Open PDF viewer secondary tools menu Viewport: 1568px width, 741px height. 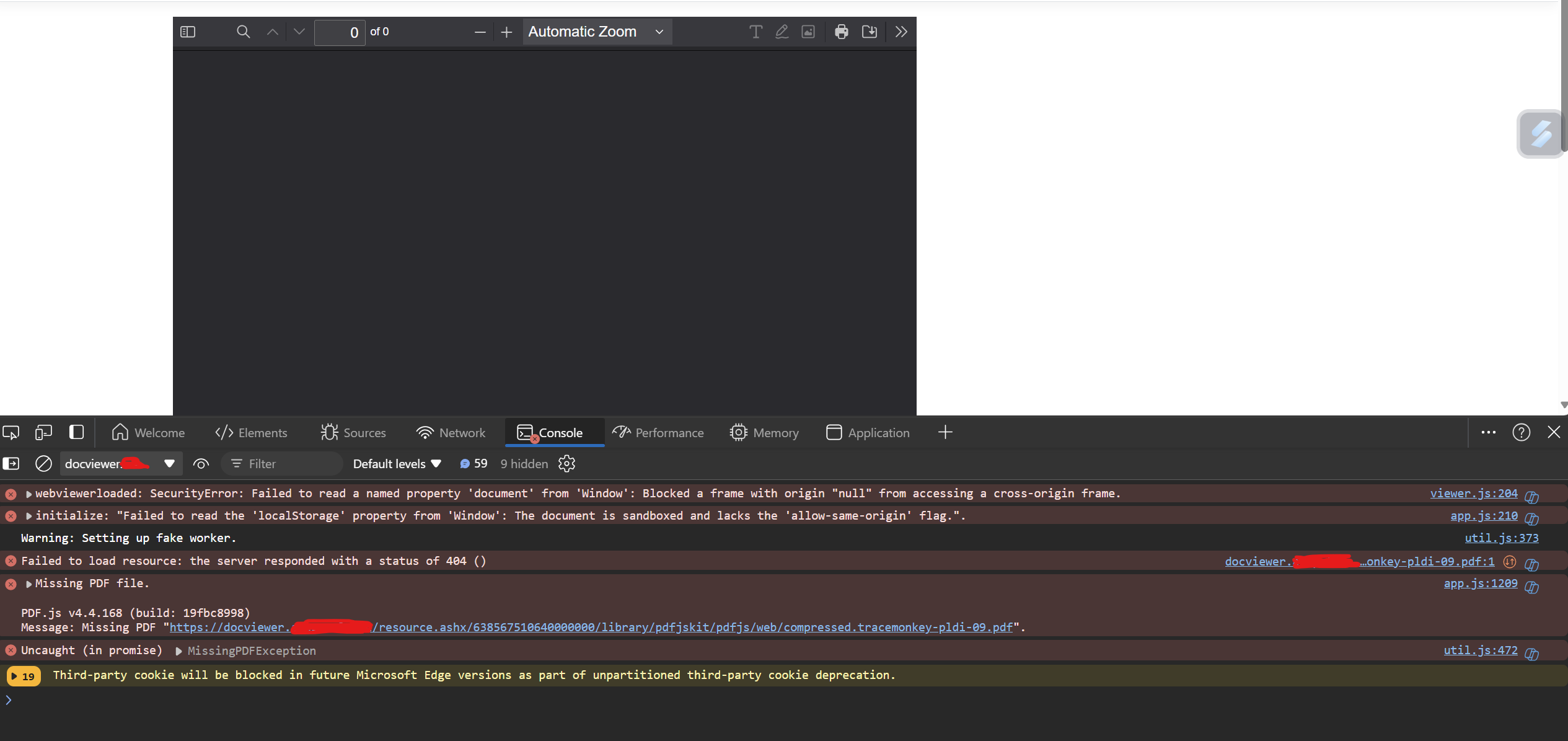(901, 32)
